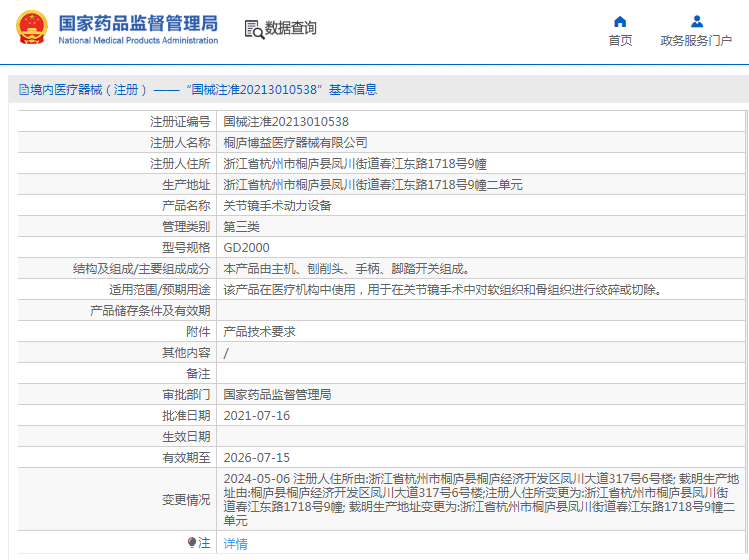Image resolution: width=749 pixels, height=560 pixels.
Task: Click the 数据查询 magnifier document icon
Action: pyautogui.click(x=254, y=29)
